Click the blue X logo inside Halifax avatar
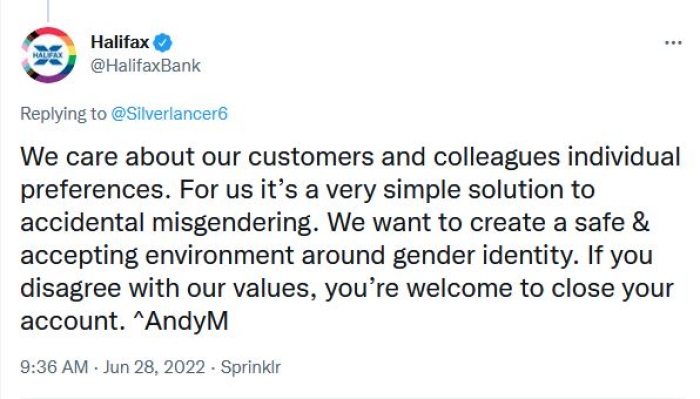The height and width of the screenshot is (399, 700). 48,55
